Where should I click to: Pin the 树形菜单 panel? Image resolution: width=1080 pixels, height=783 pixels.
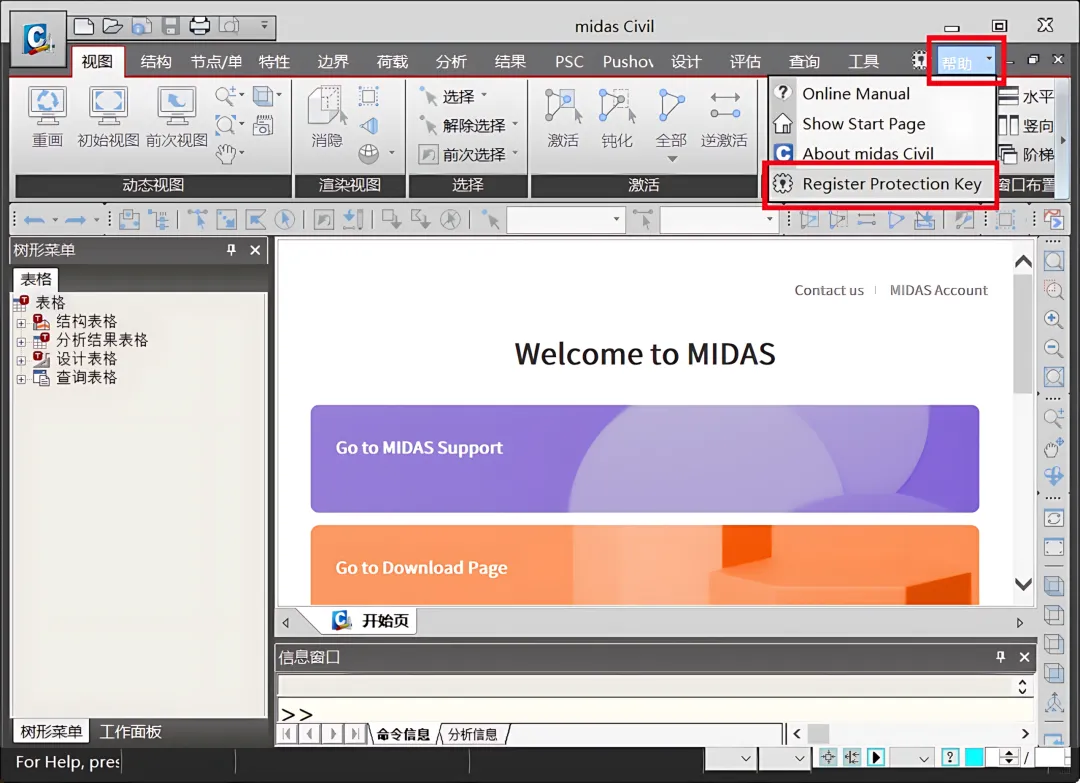coord(231,250)
